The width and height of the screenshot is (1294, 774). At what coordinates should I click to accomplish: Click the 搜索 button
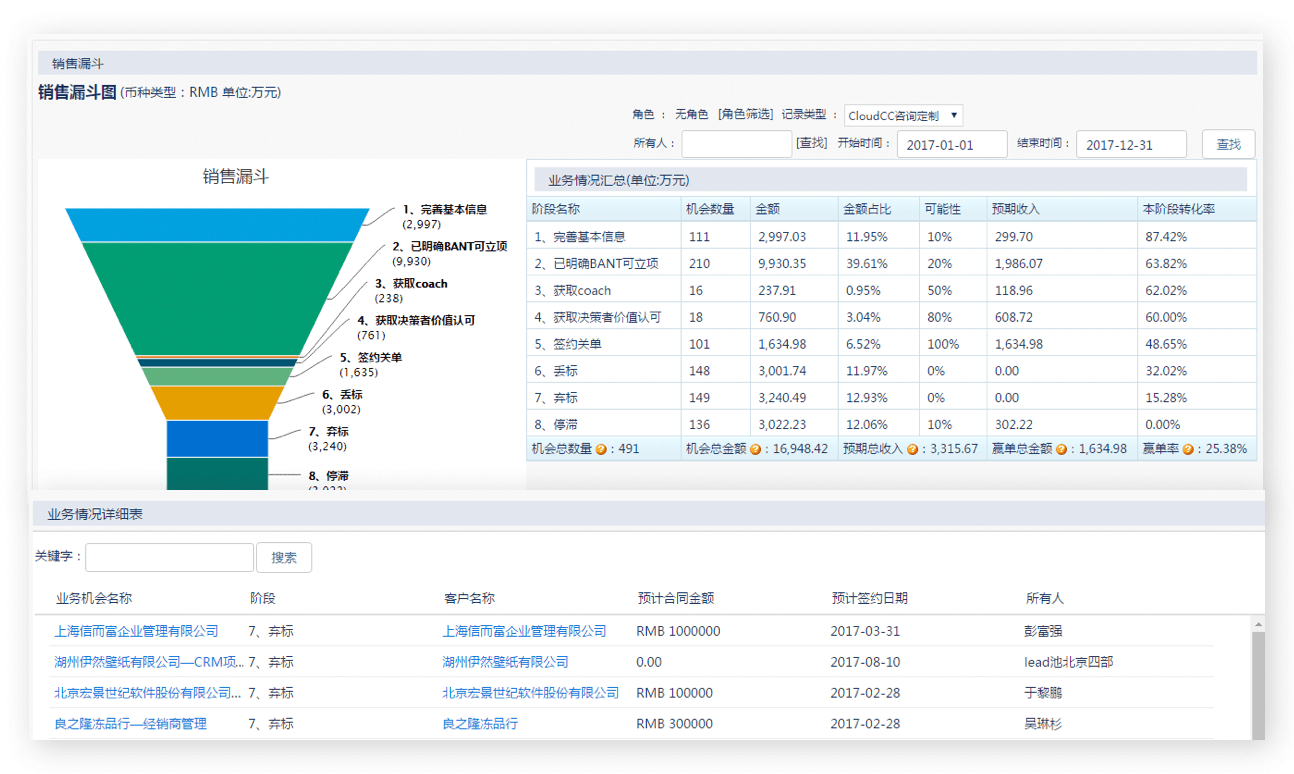coord(284,557)
